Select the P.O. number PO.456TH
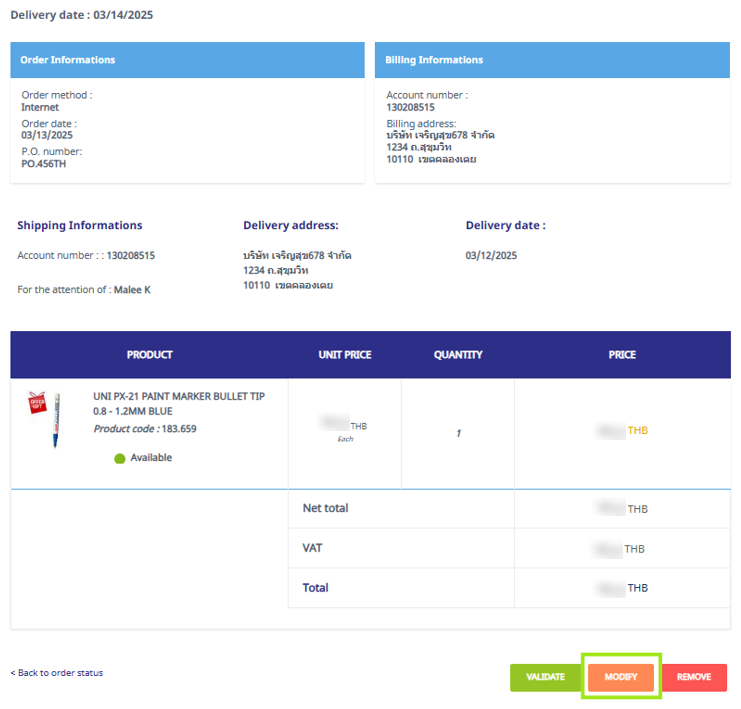This screenshot has height=709, width=741. (x=44, y=164)
